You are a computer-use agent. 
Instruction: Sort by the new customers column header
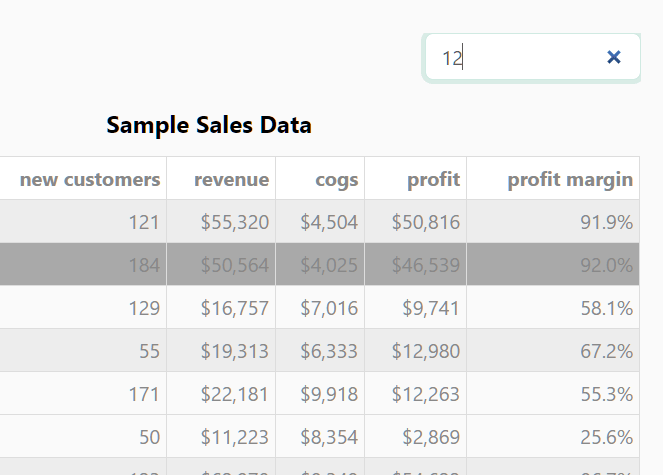(x=90, y=179)
